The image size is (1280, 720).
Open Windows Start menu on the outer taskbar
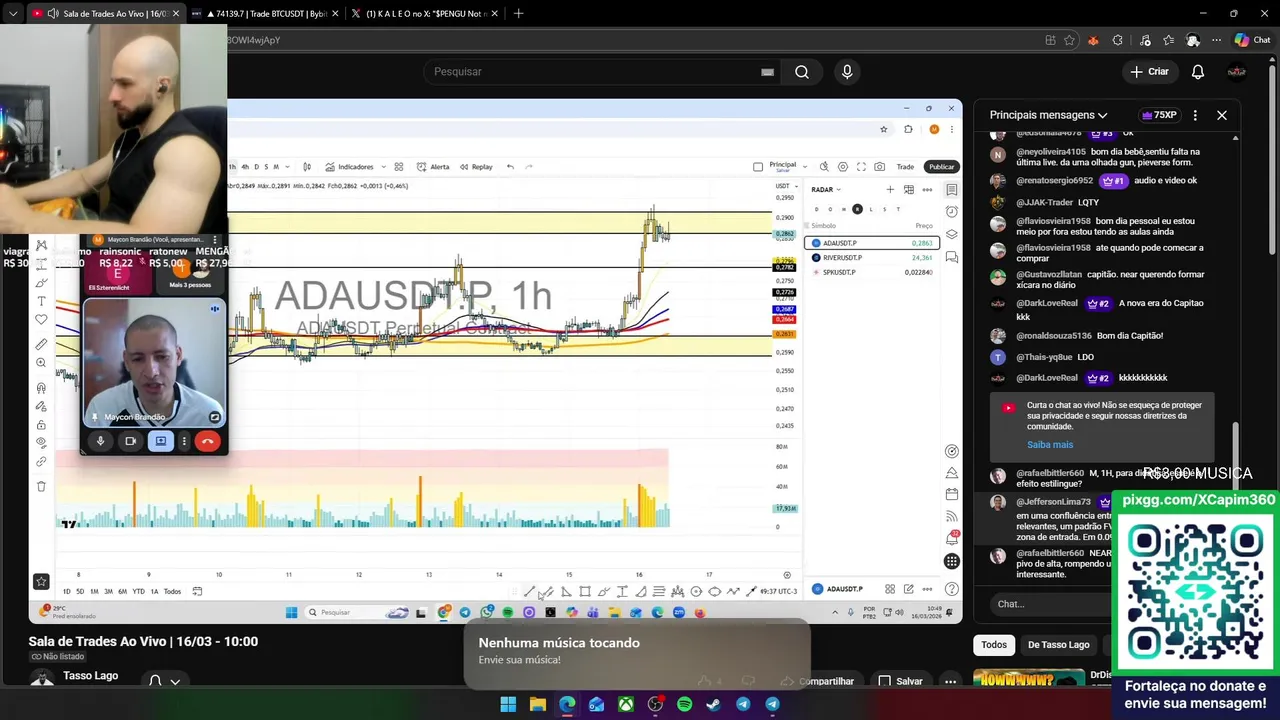(x=508, y=704)
